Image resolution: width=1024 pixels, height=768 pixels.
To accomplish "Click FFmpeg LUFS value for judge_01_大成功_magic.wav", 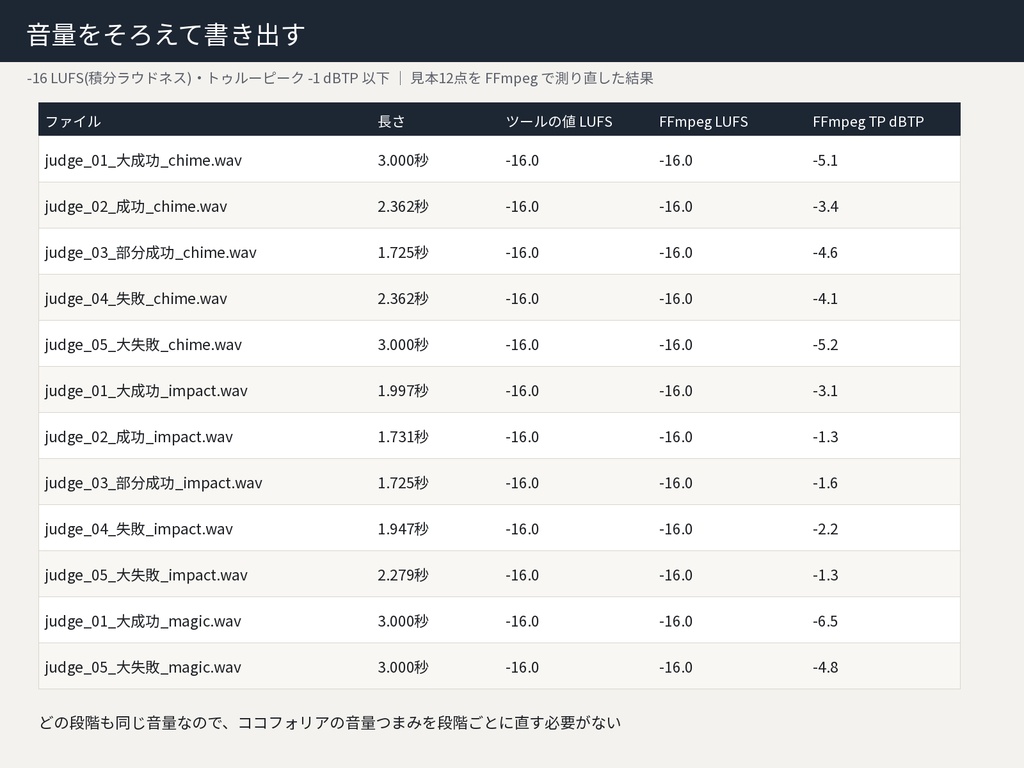I will click(676, 621).
